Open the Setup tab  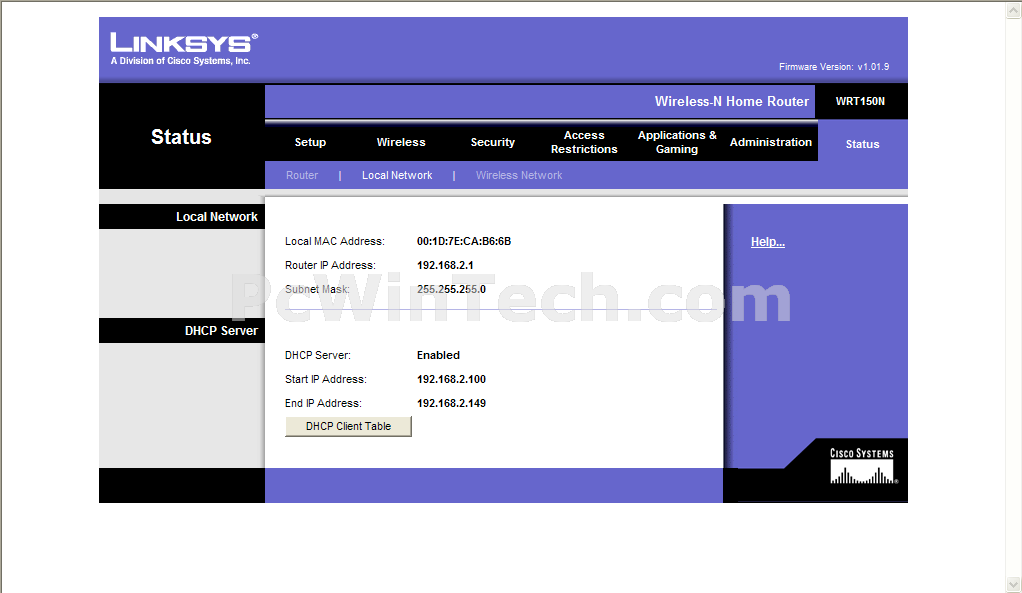pos(310,142)
